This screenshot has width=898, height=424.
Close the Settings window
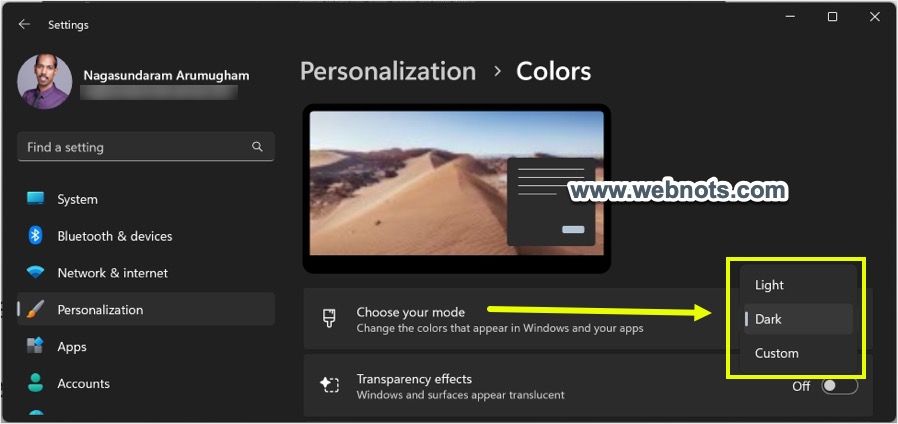(875, 17)
